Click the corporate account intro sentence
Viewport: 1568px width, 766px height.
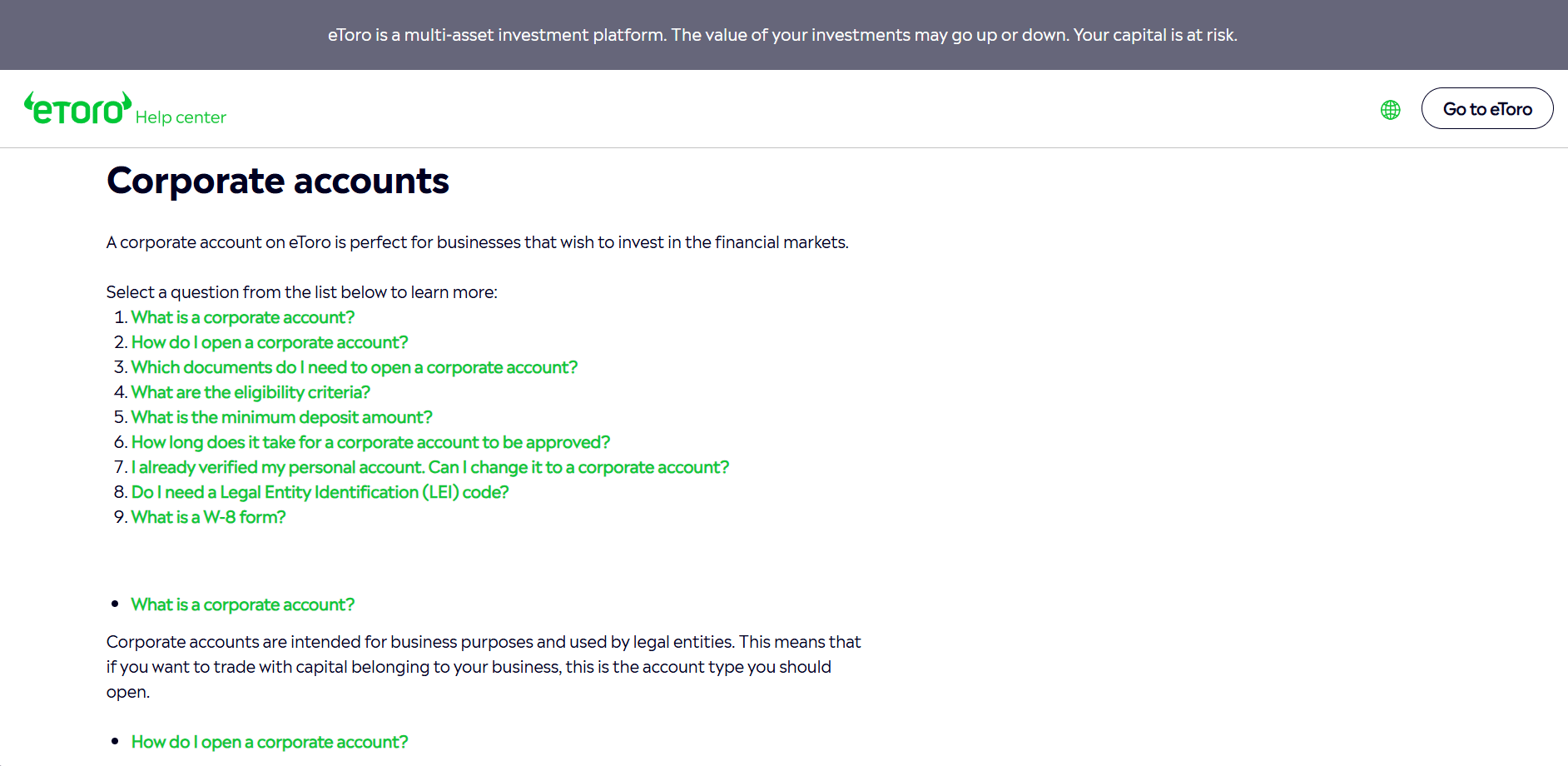click(478, 242)
